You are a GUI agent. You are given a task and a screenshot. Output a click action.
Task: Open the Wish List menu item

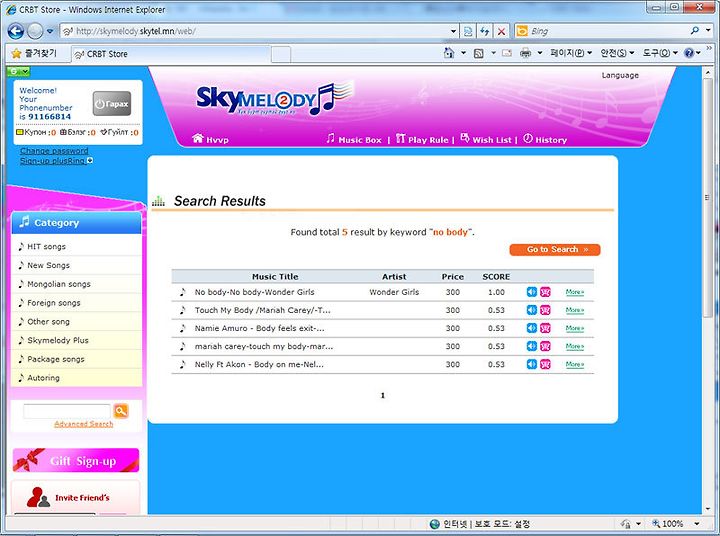486,139
